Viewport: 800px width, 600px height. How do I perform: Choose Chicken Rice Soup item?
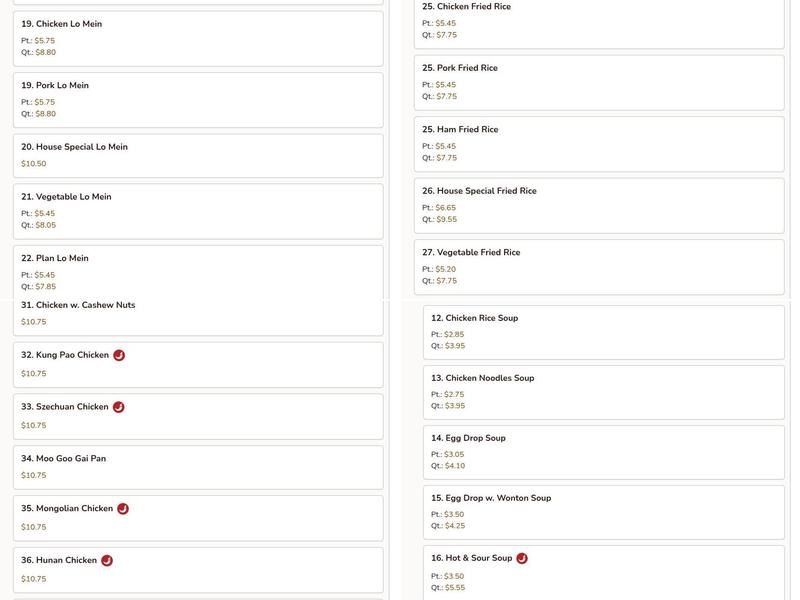pyautogui.click(x=603, y=332)
